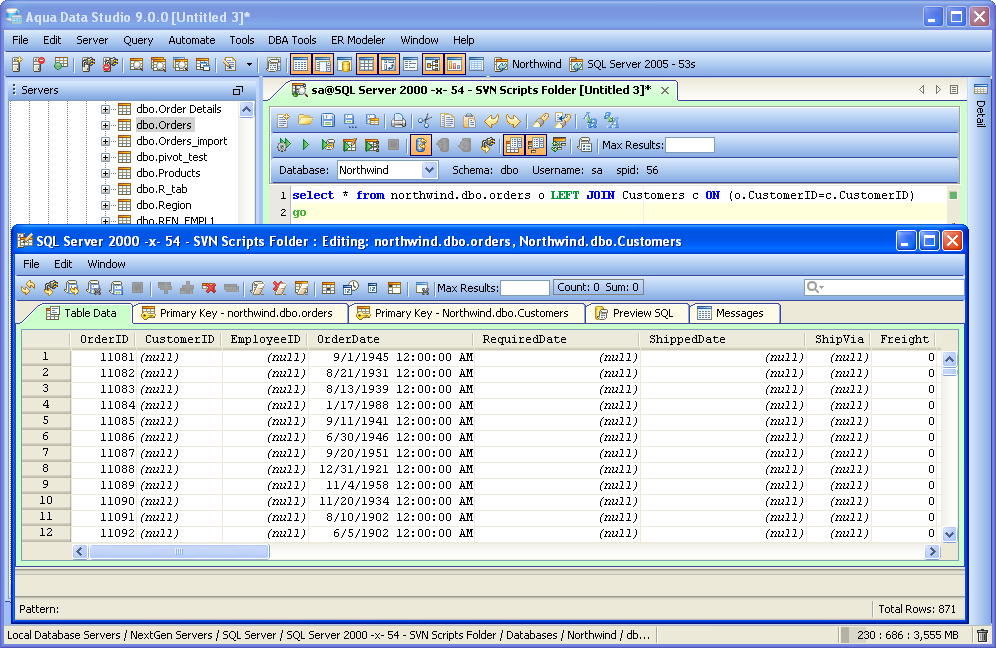
Task: Click the trash can icon in status bar
Action: pos(982,635)
